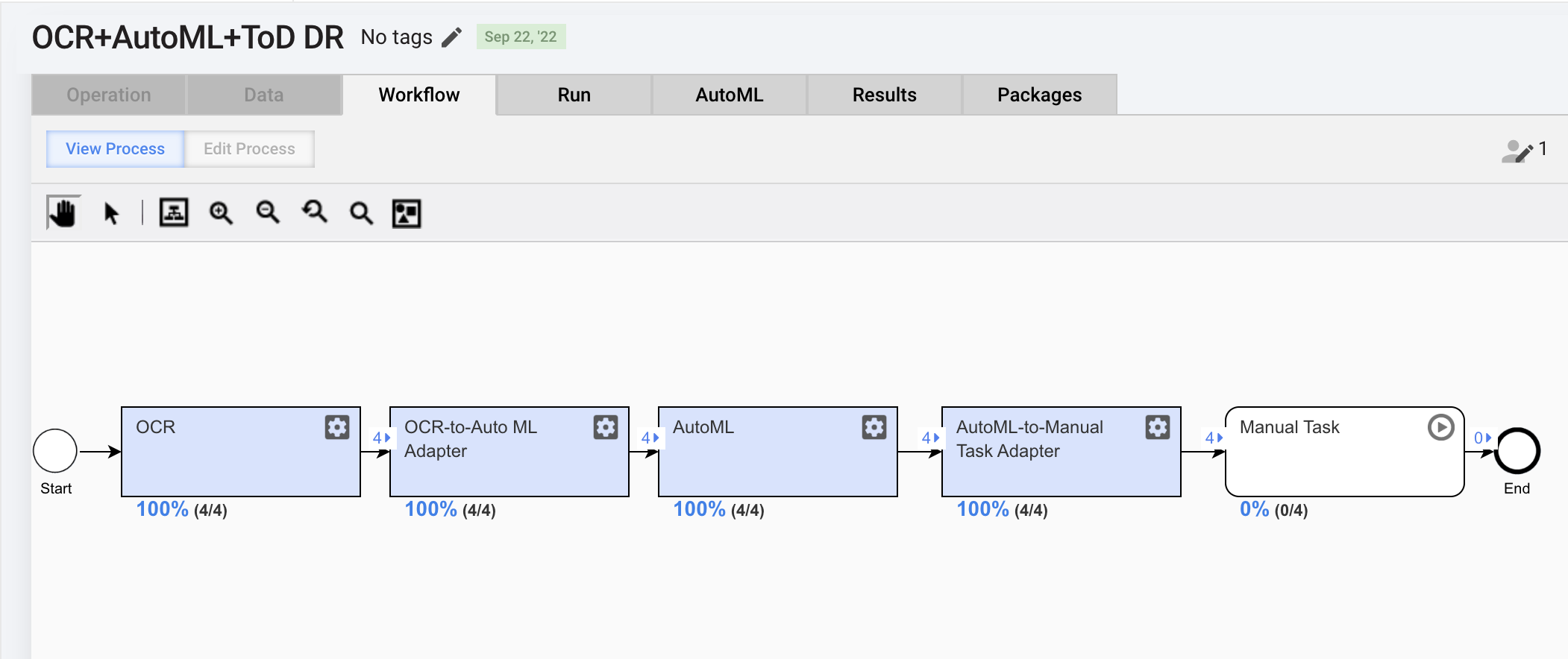Click the Sep 22, '22 date badge
The image size is (1568, 659).
tap(521, 37)
